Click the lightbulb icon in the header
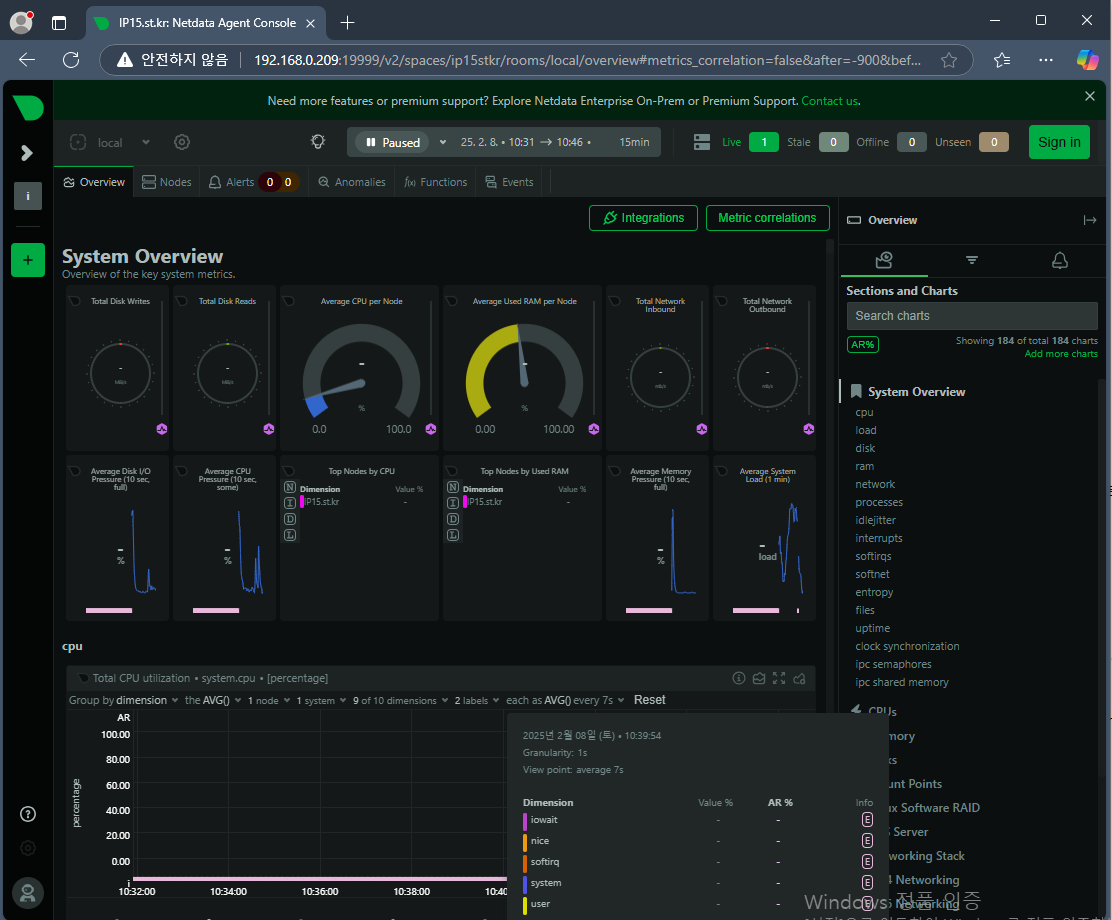 coord(318,142)
